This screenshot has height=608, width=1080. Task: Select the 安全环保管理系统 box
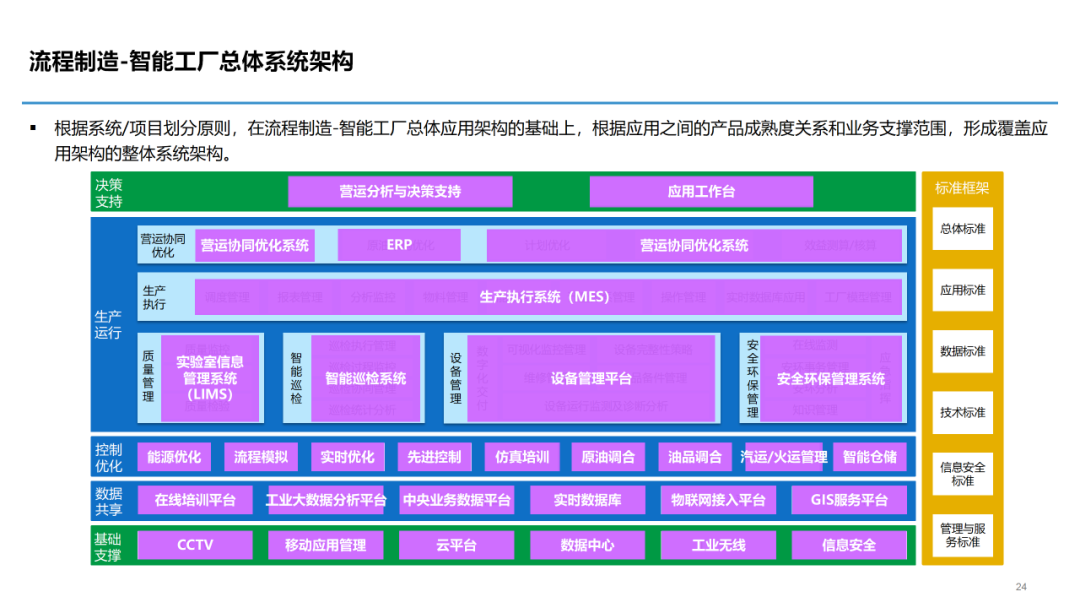(x=831, y=378)
